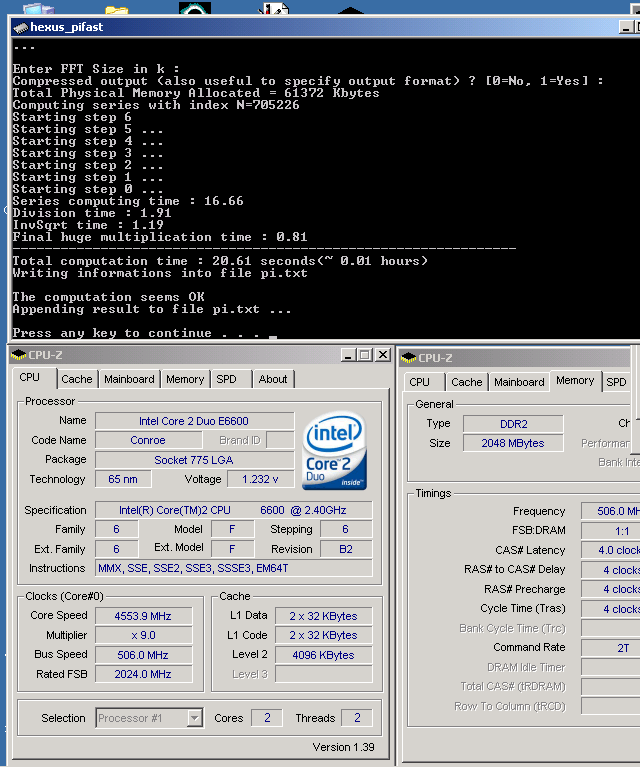Click the L1 Code cache value 2 x 32 KBytes
The image size is (640, 768).
click(x=324, y=635)
